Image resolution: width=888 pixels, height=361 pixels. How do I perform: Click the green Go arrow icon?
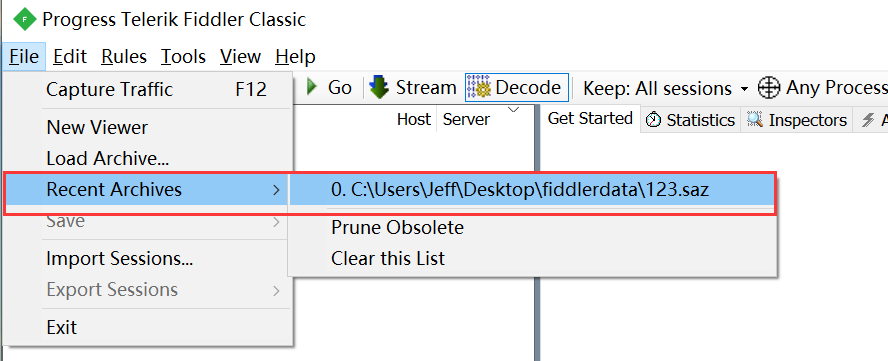pyautogui.click(x=311, y=87)
